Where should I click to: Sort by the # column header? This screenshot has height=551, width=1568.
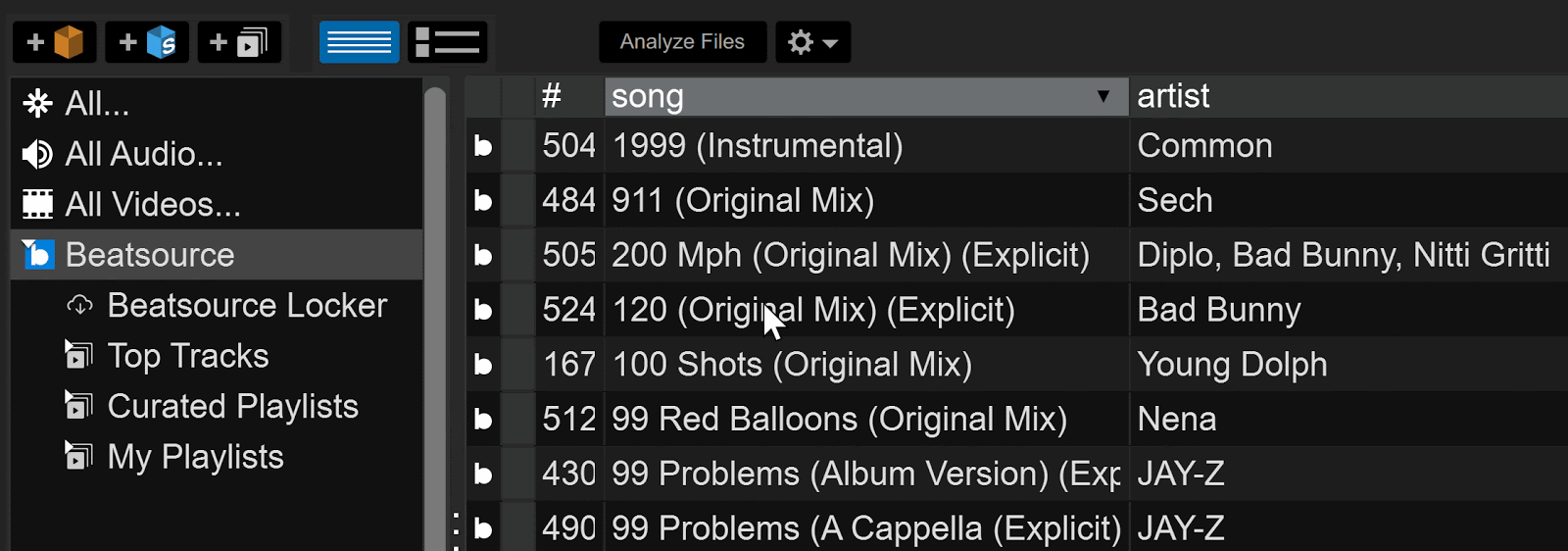(568, 96)
